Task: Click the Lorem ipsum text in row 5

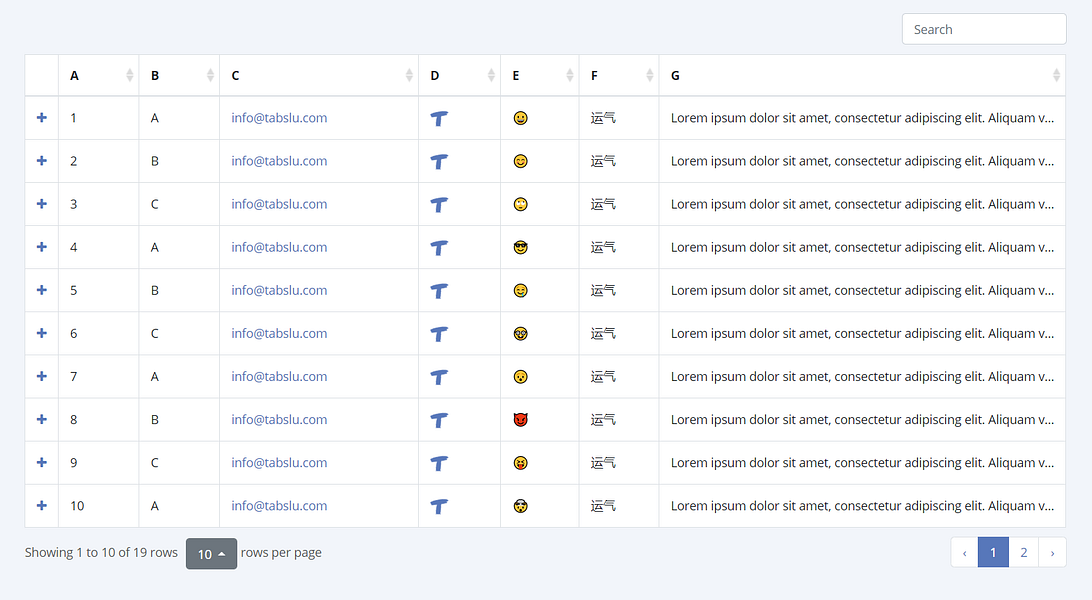Action: [862, 290]
